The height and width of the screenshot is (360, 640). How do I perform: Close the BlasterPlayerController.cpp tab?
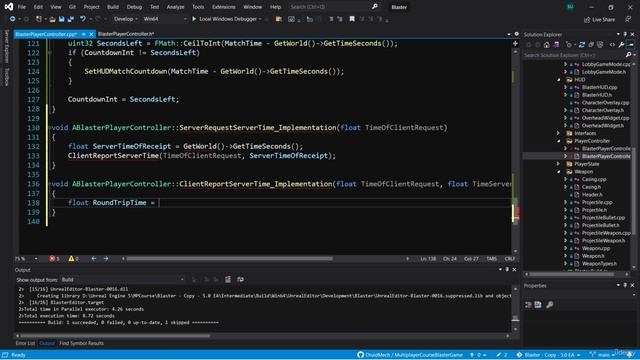point(91,34)
